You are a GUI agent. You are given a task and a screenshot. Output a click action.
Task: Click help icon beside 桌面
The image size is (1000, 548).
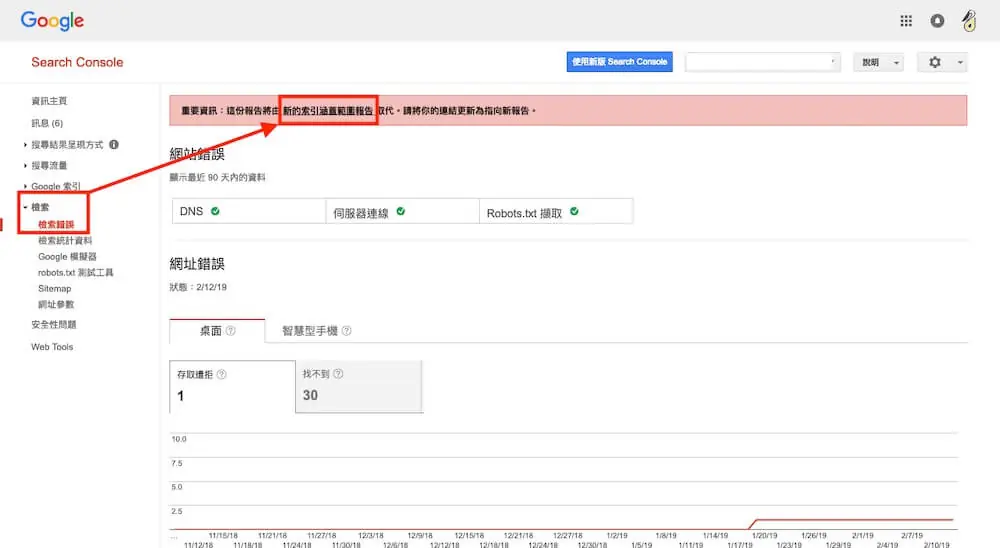pos(231,330)
